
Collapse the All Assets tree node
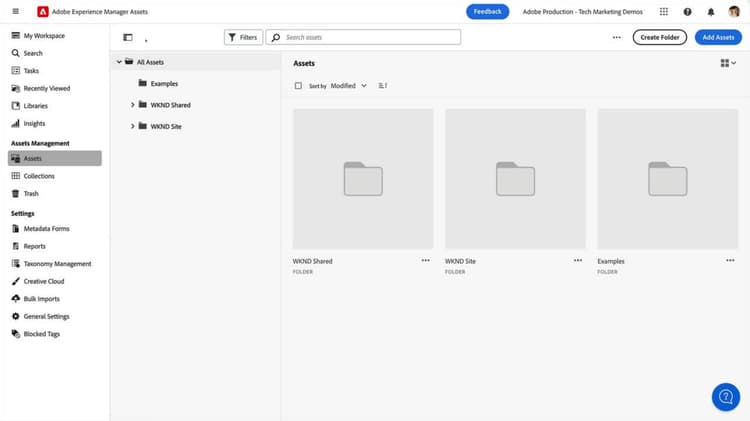pyautogui.click(x=119, y=62)
